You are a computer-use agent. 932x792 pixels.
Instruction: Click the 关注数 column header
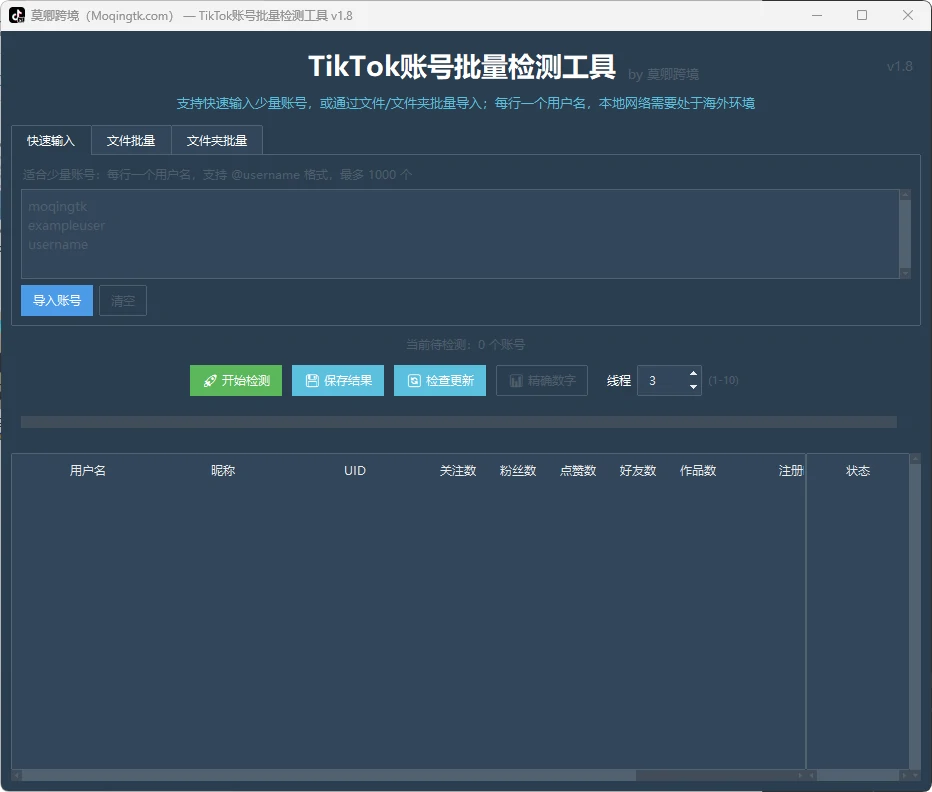458,470
